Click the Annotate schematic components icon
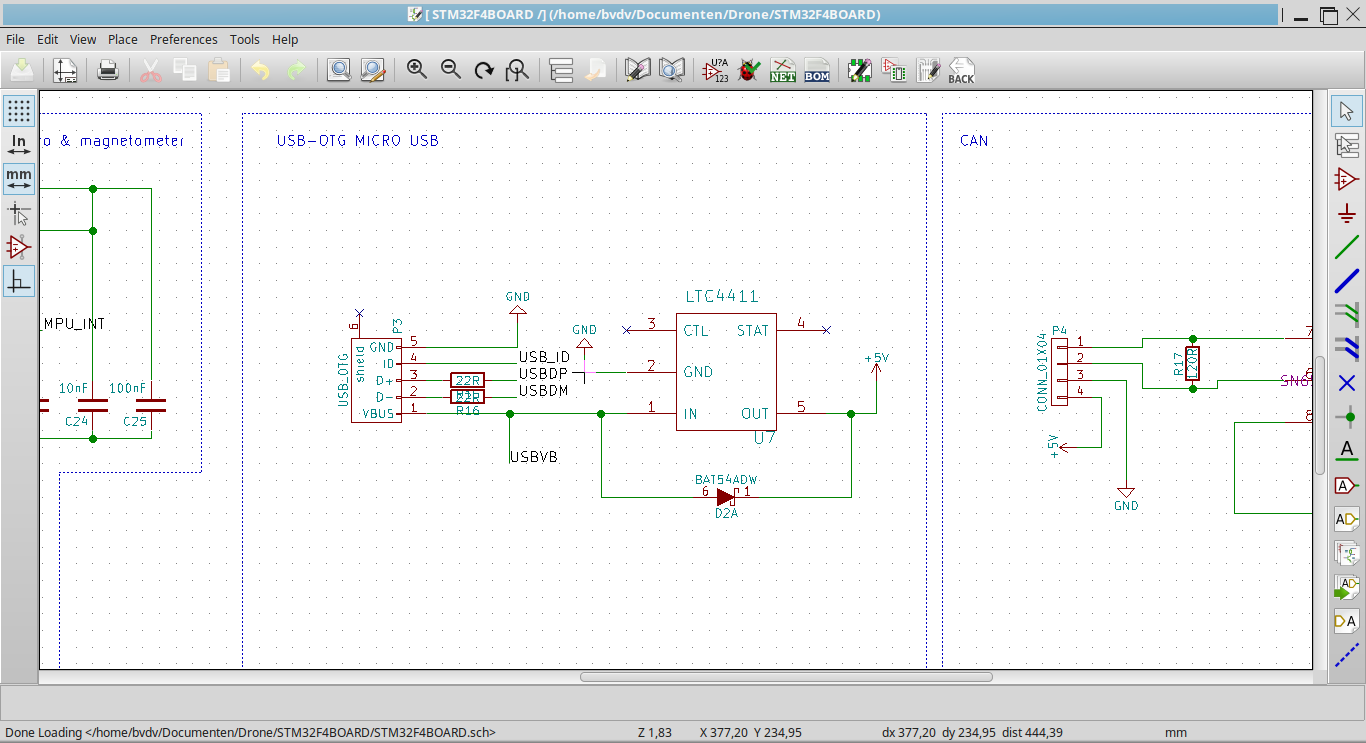1366x743 pixels. click(715, 70)
